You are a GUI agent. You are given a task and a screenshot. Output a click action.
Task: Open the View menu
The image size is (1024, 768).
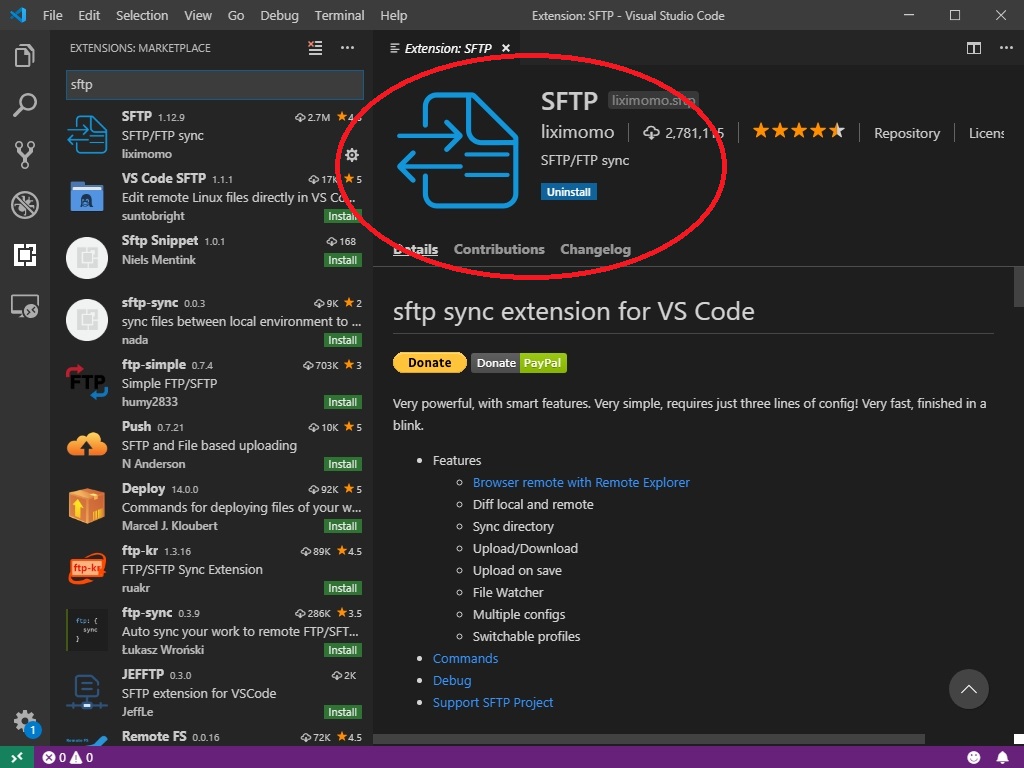click(197, 15)
